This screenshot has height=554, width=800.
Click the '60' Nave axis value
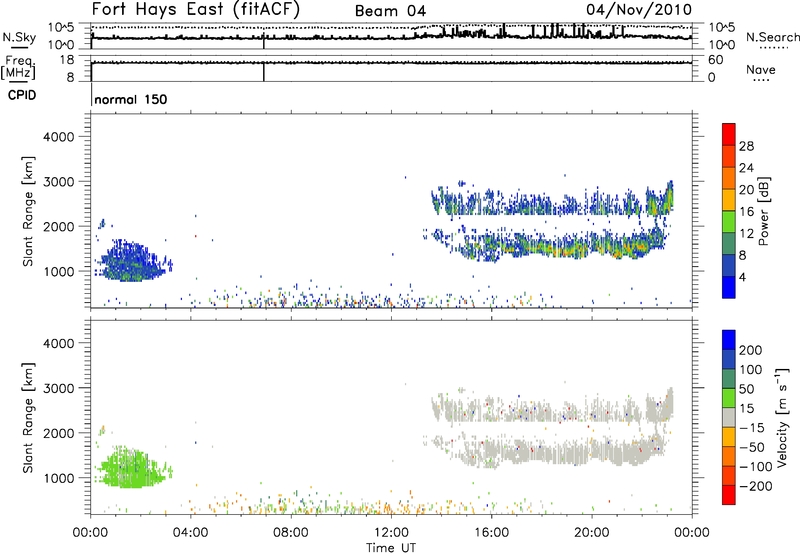[716, 60]
